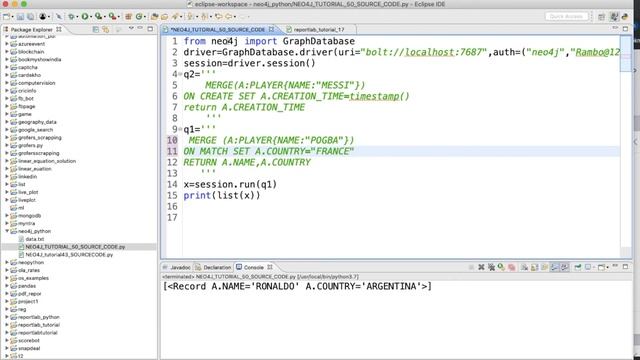The image size is (640, 360).
Task: Click the External Tools run icon
Action: [x=112, y=16]
